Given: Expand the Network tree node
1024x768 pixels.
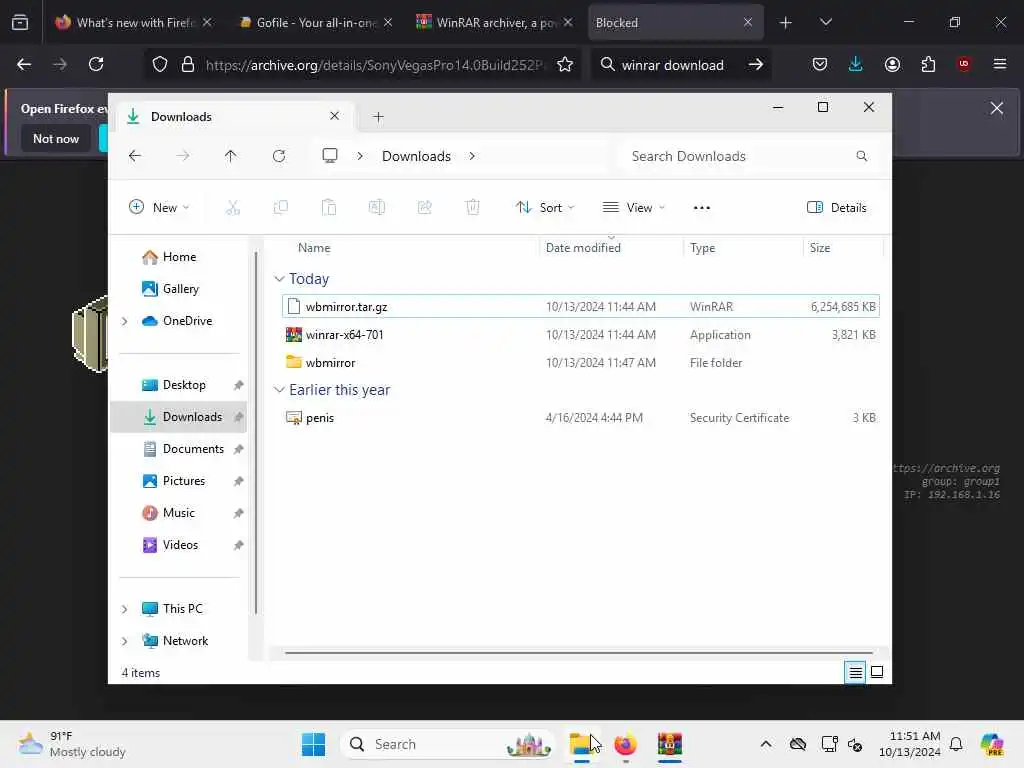Looking at the screenshot, I should point(125,641).
